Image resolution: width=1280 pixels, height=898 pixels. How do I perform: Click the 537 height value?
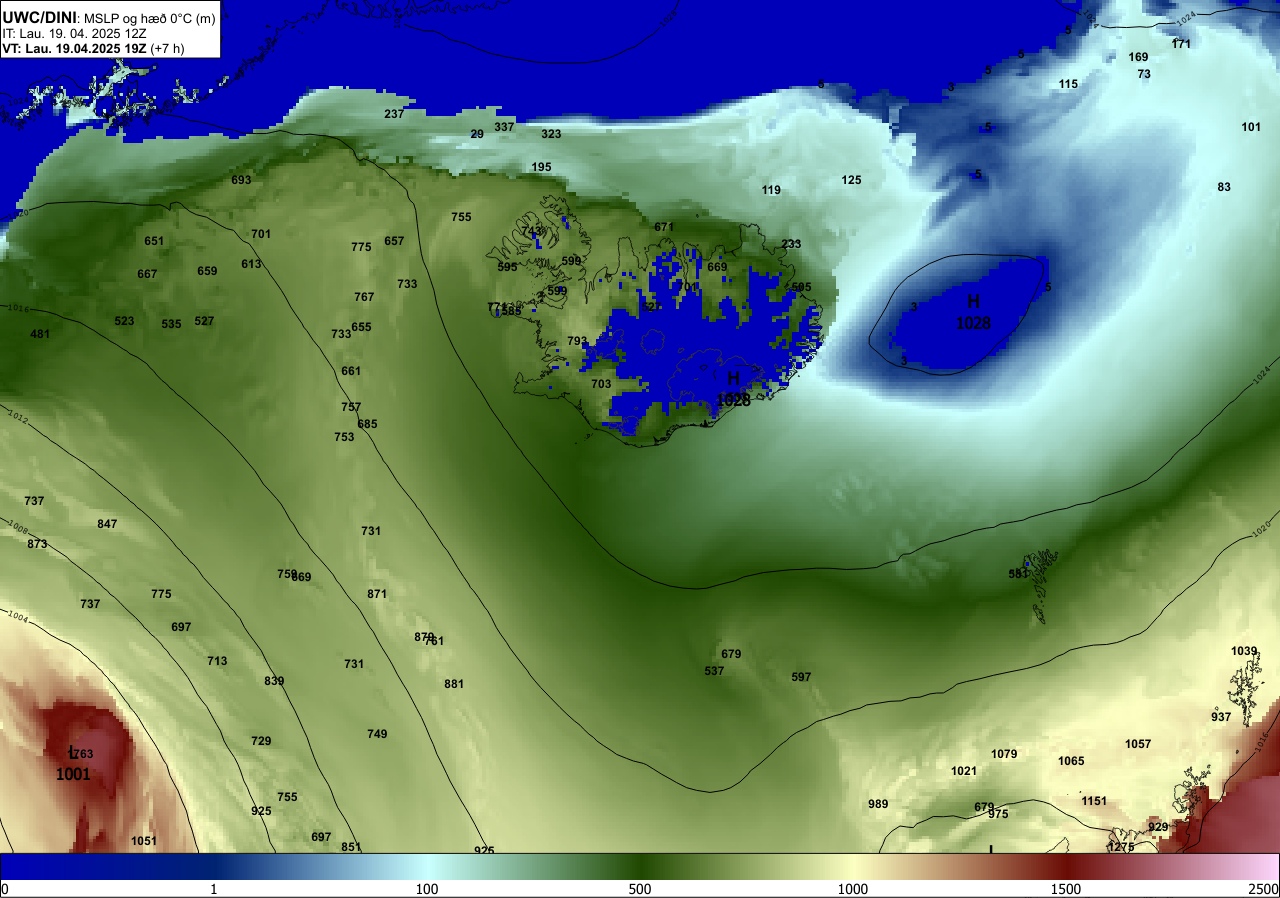coord(714,671)
